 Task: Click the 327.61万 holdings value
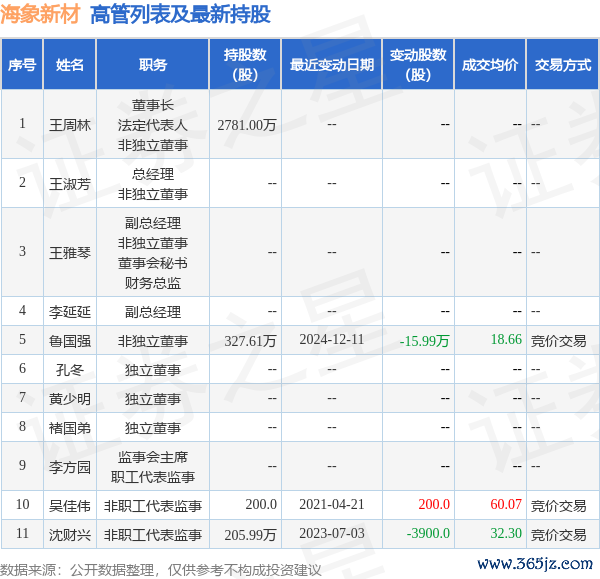pos(250,340)
